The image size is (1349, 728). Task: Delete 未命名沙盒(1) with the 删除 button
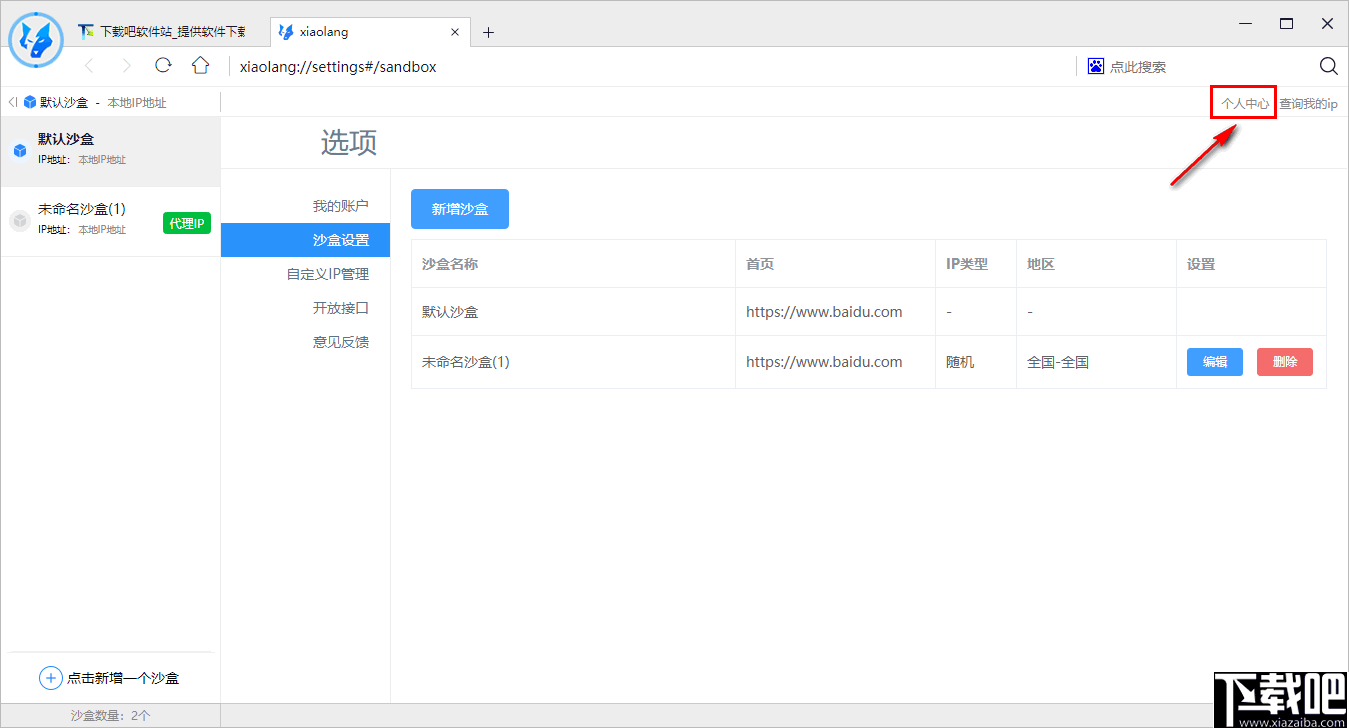pyautogui.click(x=1285, y=362)
